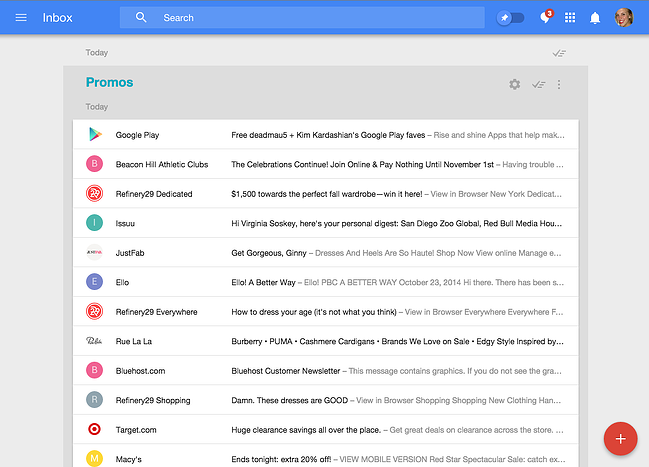Click the Macy's yellow avatar
649x467 pixels.
94,458
